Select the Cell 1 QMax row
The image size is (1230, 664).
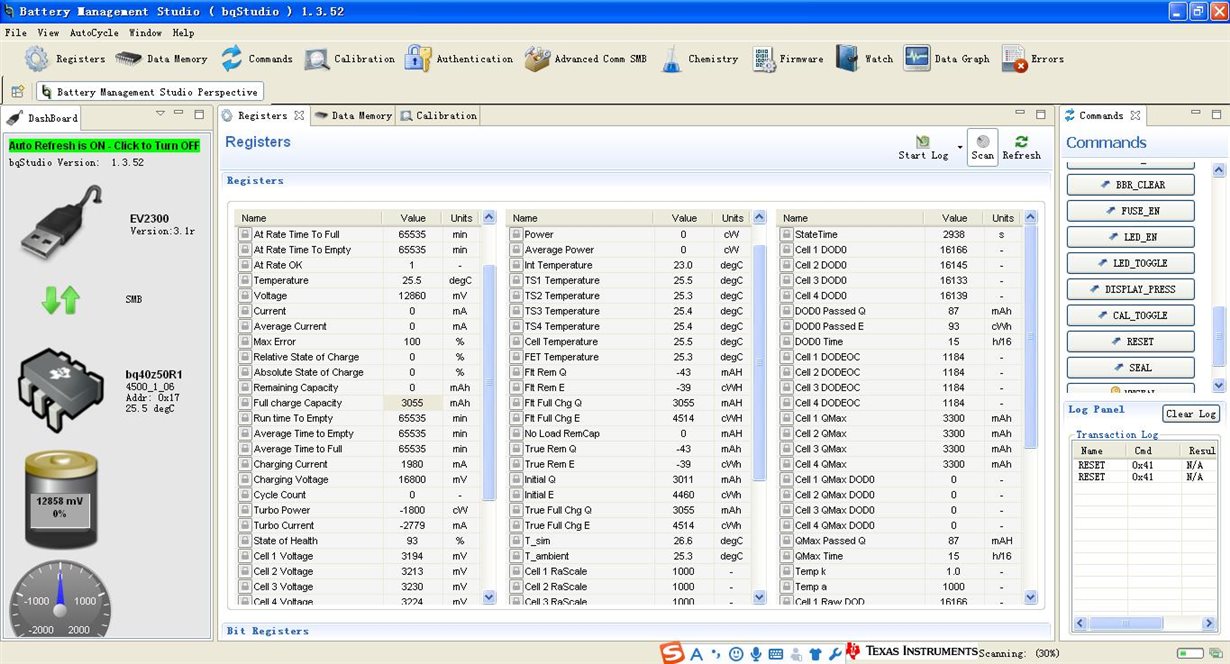tap(900, 418)
